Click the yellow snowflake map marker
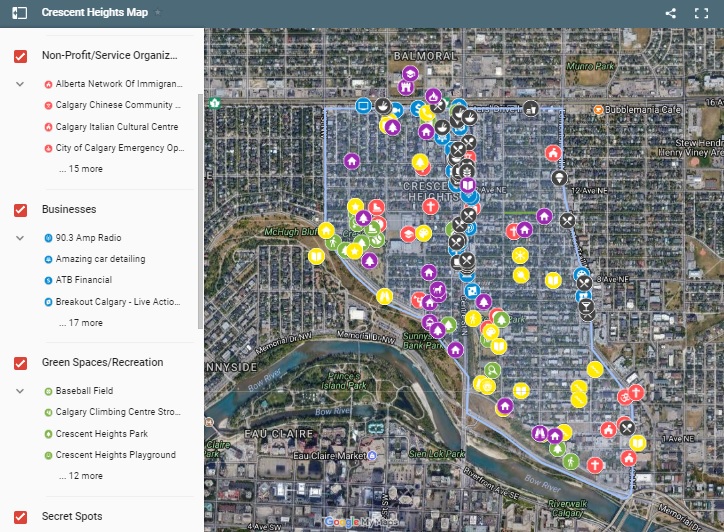724x532 pixels. pyautogui.click(x=520, y=255)
